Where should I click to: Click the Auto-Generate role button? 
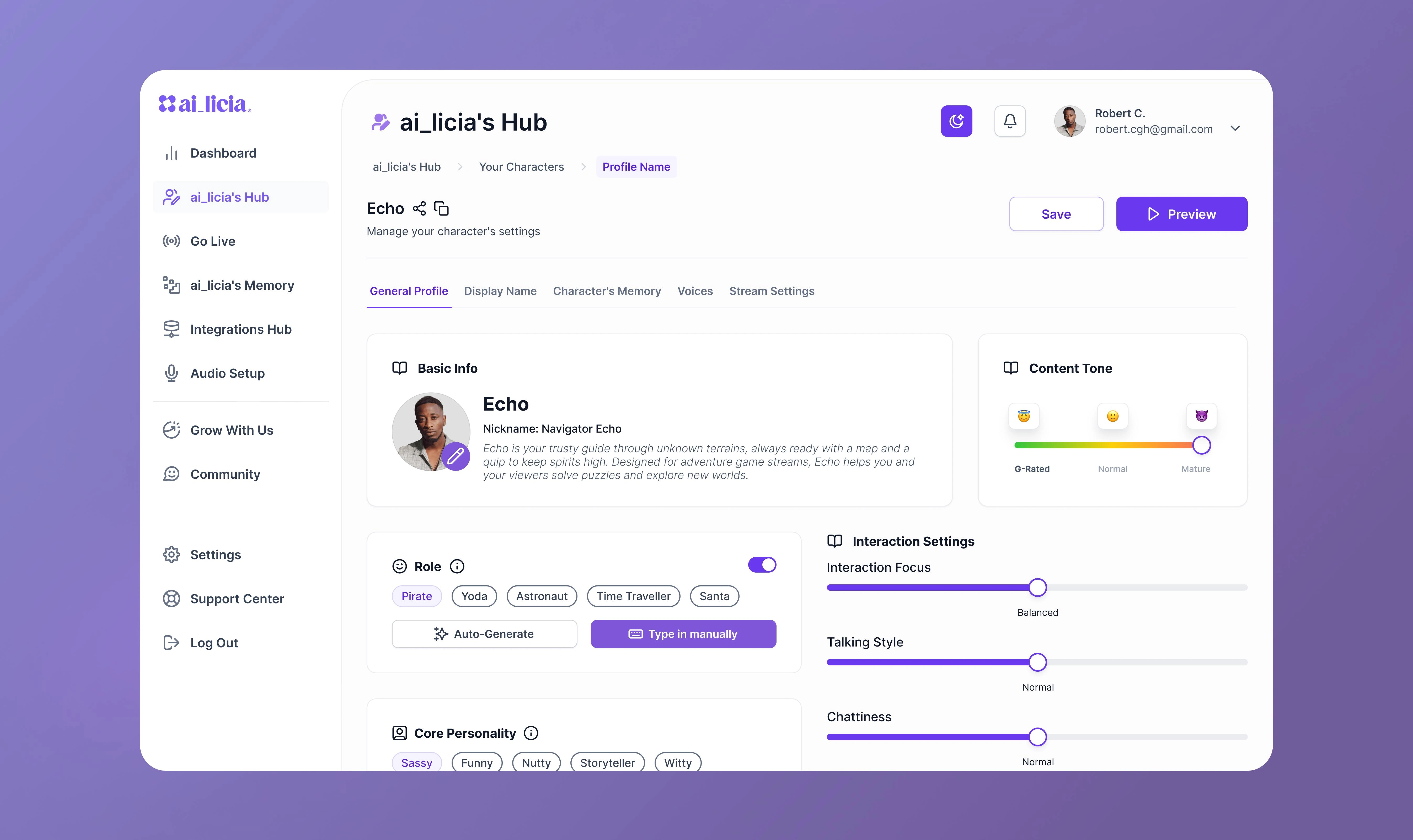484,633
